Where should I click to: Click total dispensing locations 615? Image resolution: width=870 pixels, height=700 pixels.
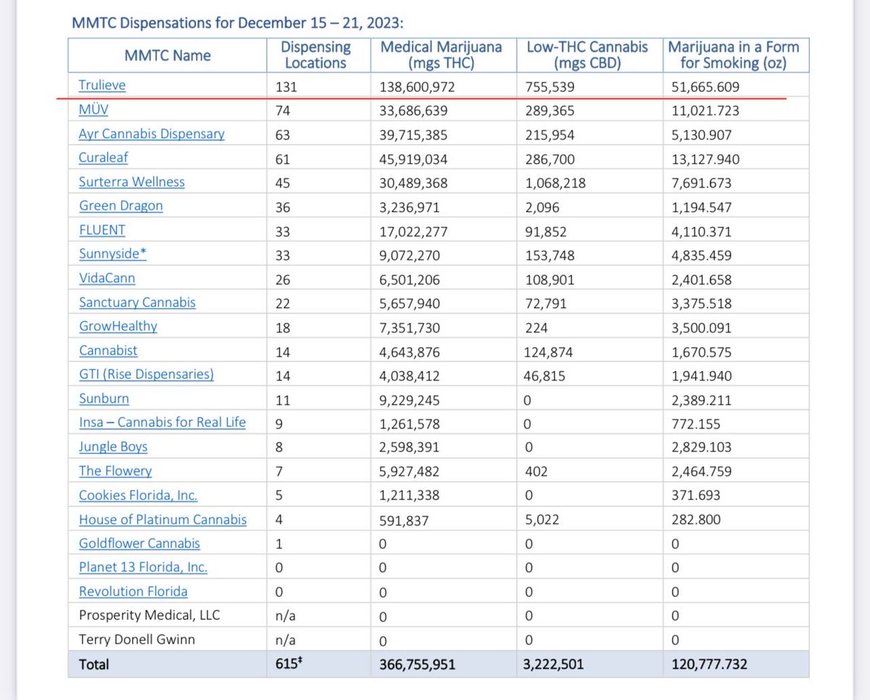coord(289,663)
